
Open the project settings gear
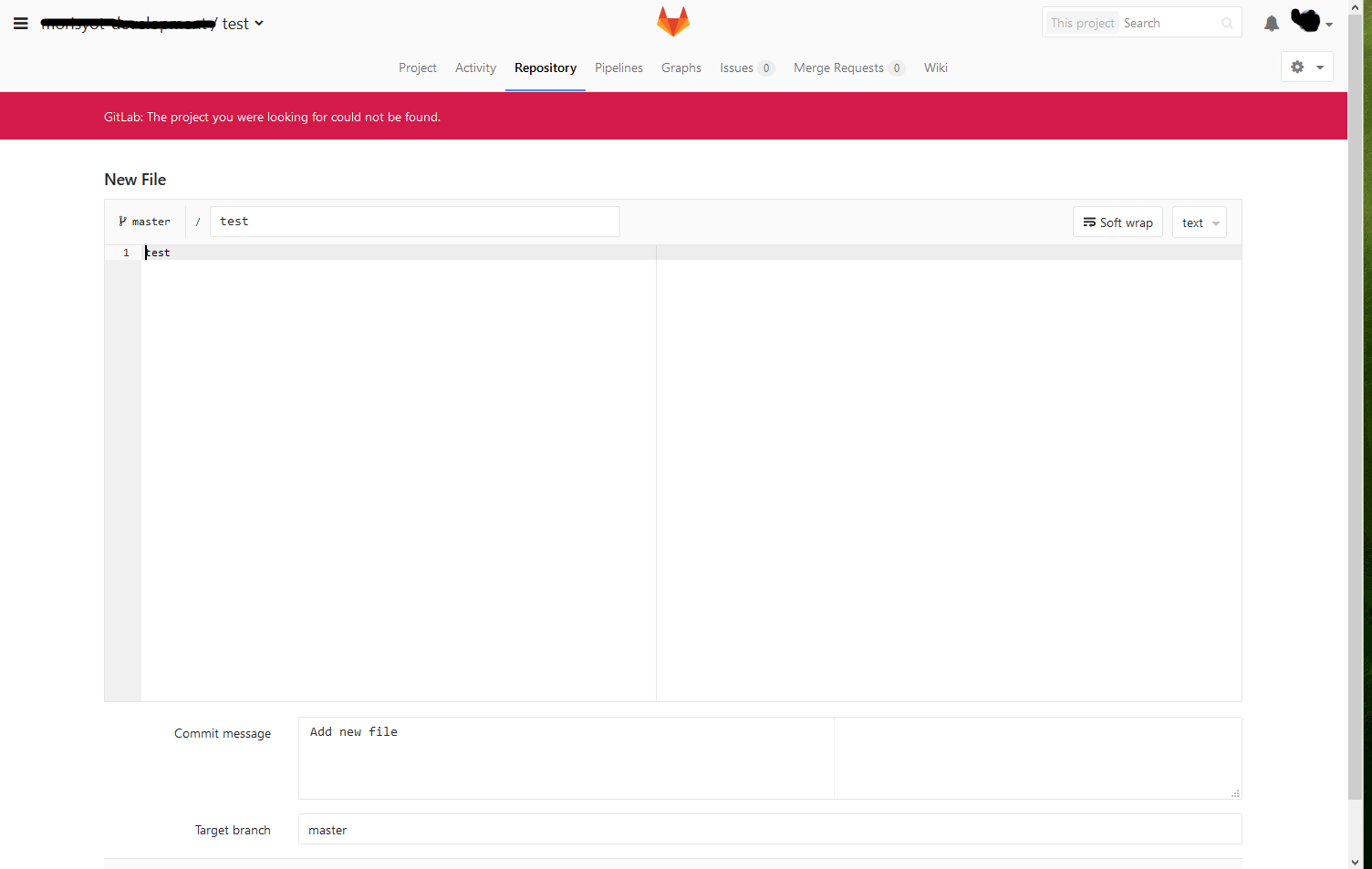[1297, 67]
